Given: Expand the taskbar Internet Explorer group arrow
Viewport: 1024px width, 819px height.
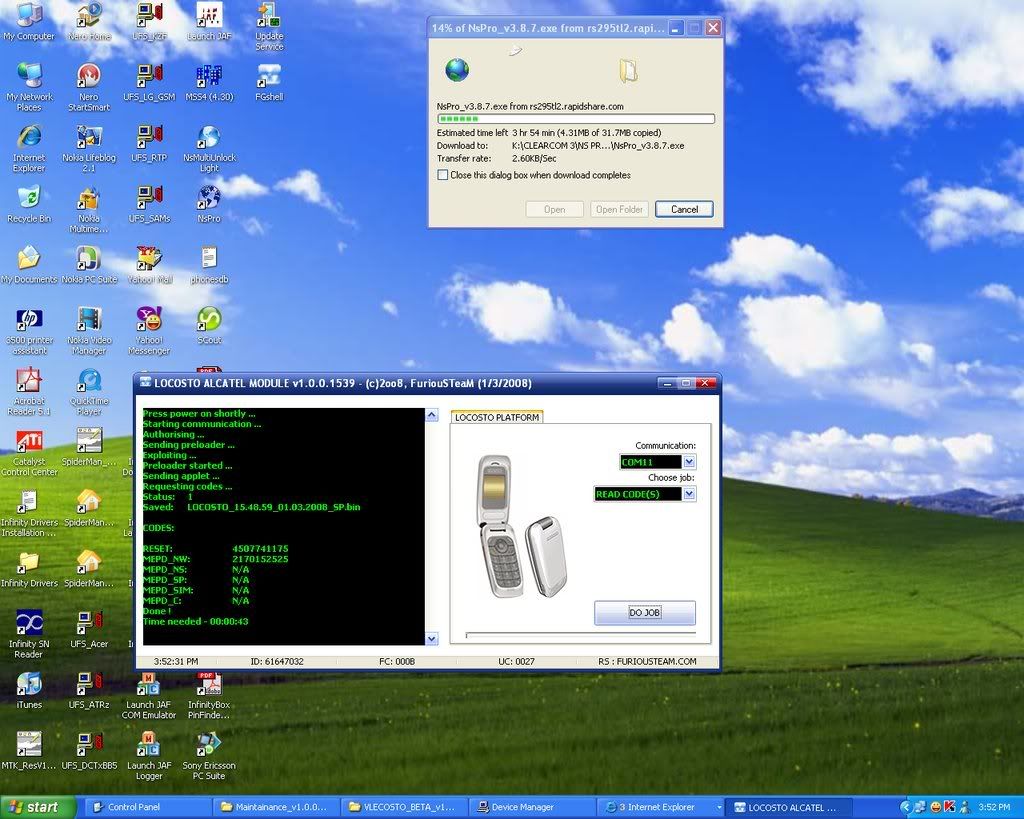Looking at the screenshot, I should 719,807.
